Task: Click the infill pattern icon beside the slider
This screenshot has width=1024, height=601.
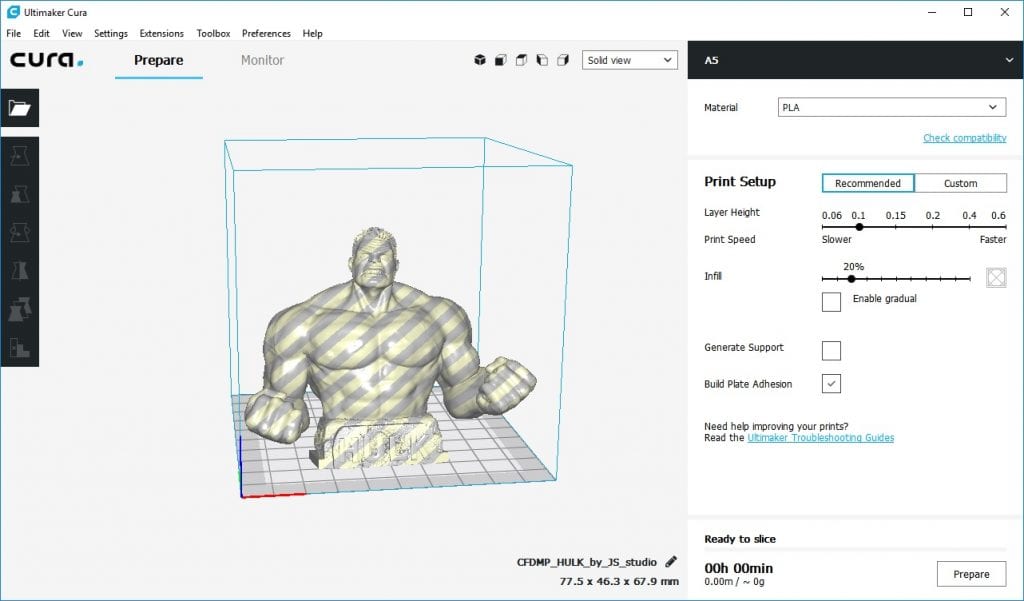Action: point(996,278)
